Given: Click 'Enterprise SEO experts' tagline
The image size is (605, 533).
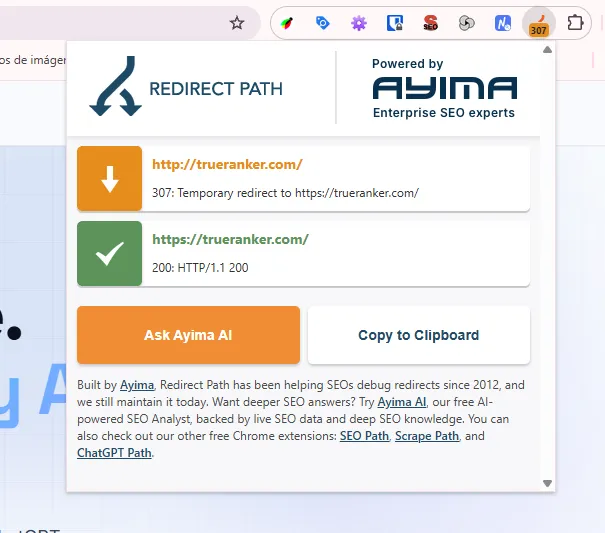Looking at the screenshot, I should (444, 113).
